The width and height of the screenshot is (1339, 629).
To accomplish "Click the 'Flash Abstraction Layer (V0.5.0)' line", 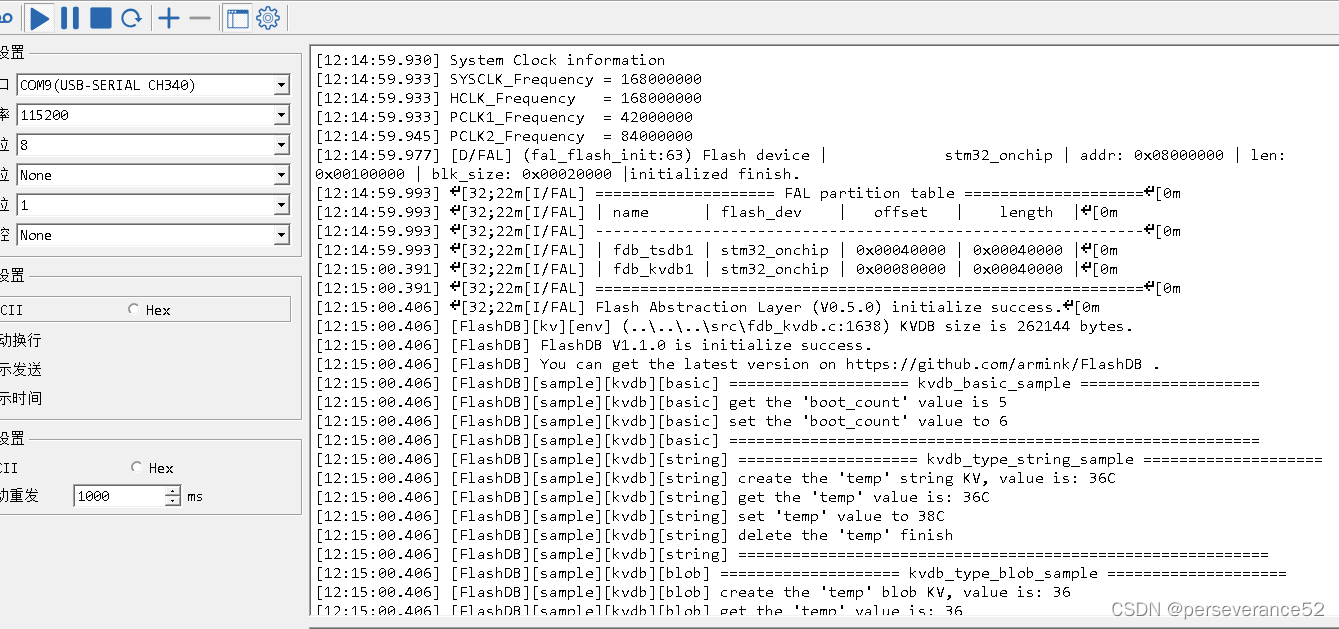I will point(708,307).
